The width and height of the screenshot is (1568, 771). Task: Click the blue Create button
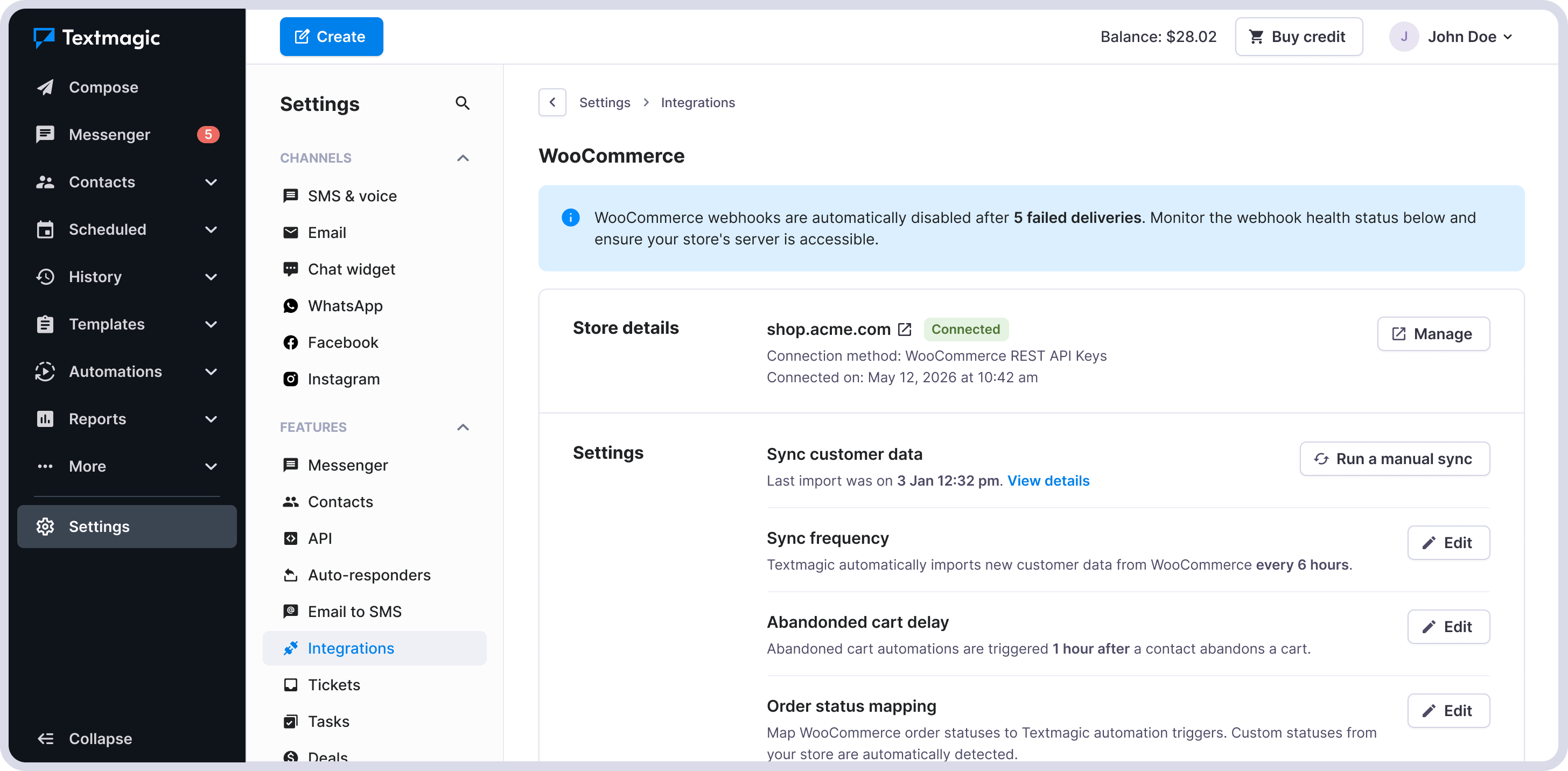(331, 37)
